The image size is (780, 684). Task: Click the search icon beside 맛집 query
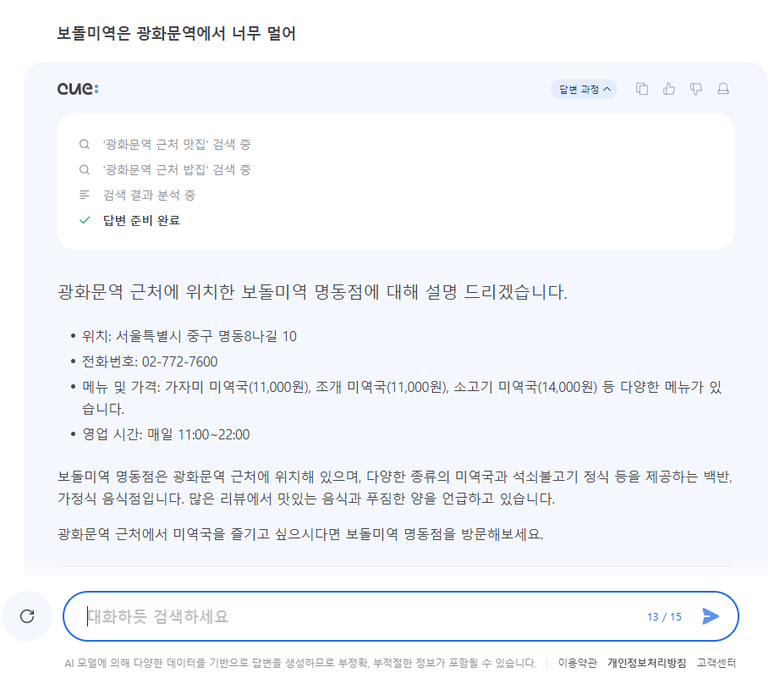point(85,144)
